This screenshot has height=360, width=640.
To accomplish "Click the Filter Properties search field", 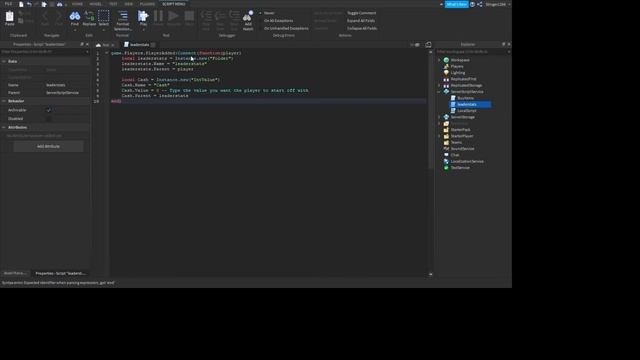I will click(44, 52).
